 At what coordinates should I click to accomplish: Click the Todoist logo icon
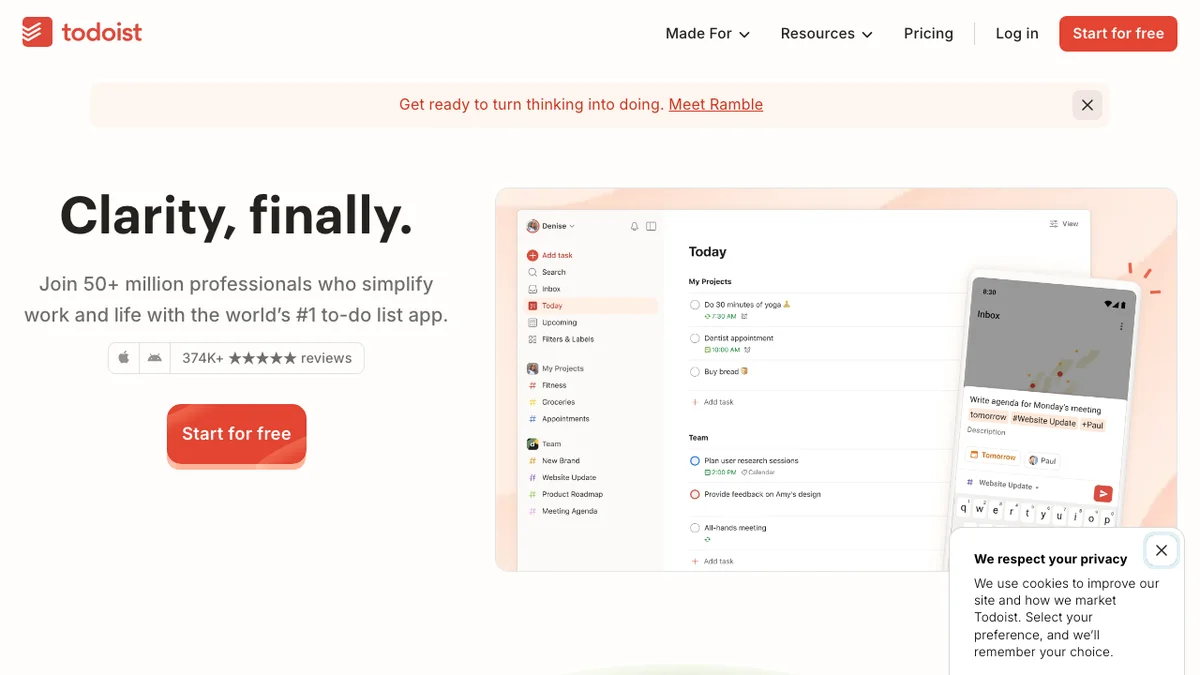pos(38,32)
